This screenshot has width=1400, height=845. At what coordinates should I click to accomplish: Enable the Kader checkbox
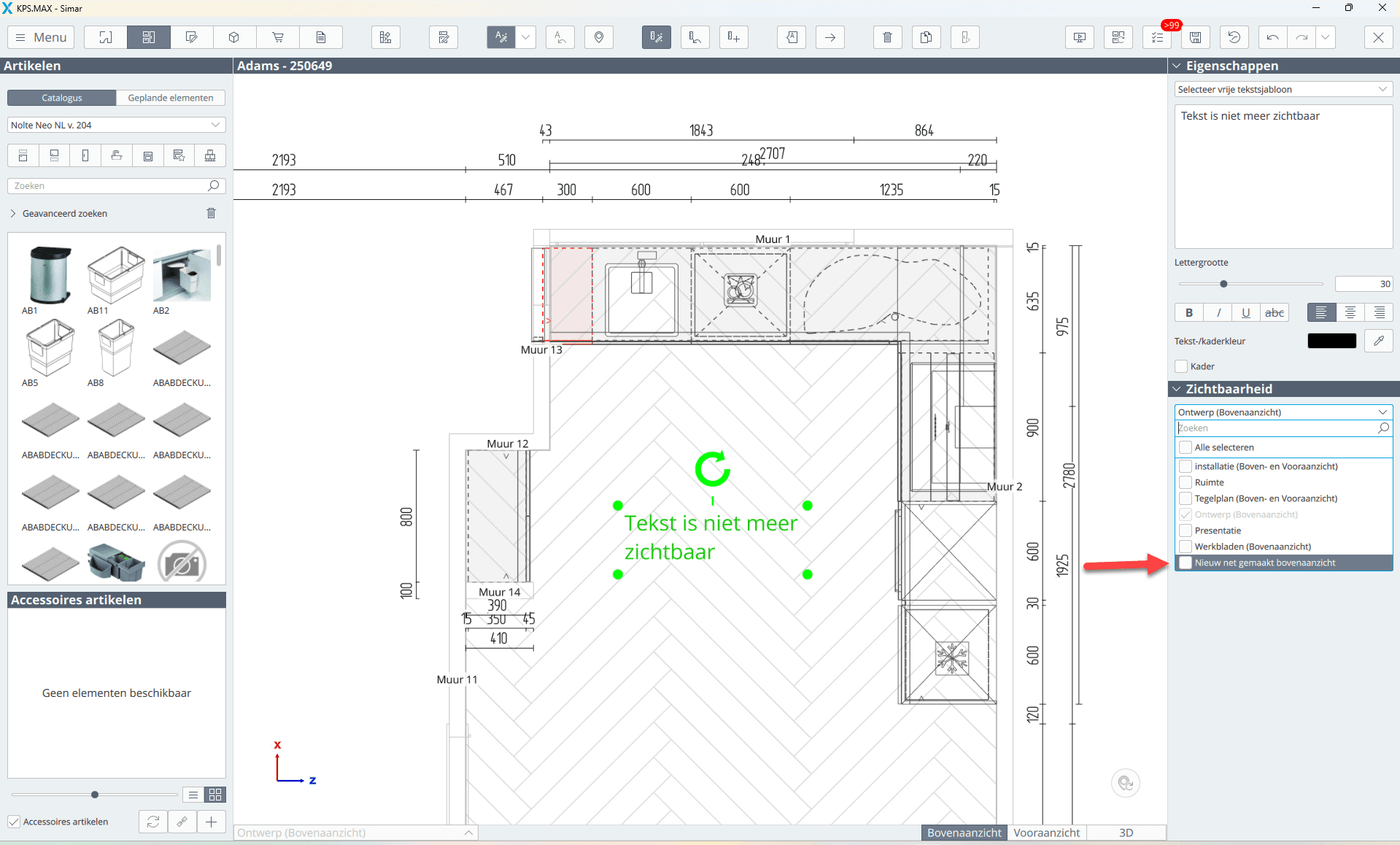point(1182,366)
